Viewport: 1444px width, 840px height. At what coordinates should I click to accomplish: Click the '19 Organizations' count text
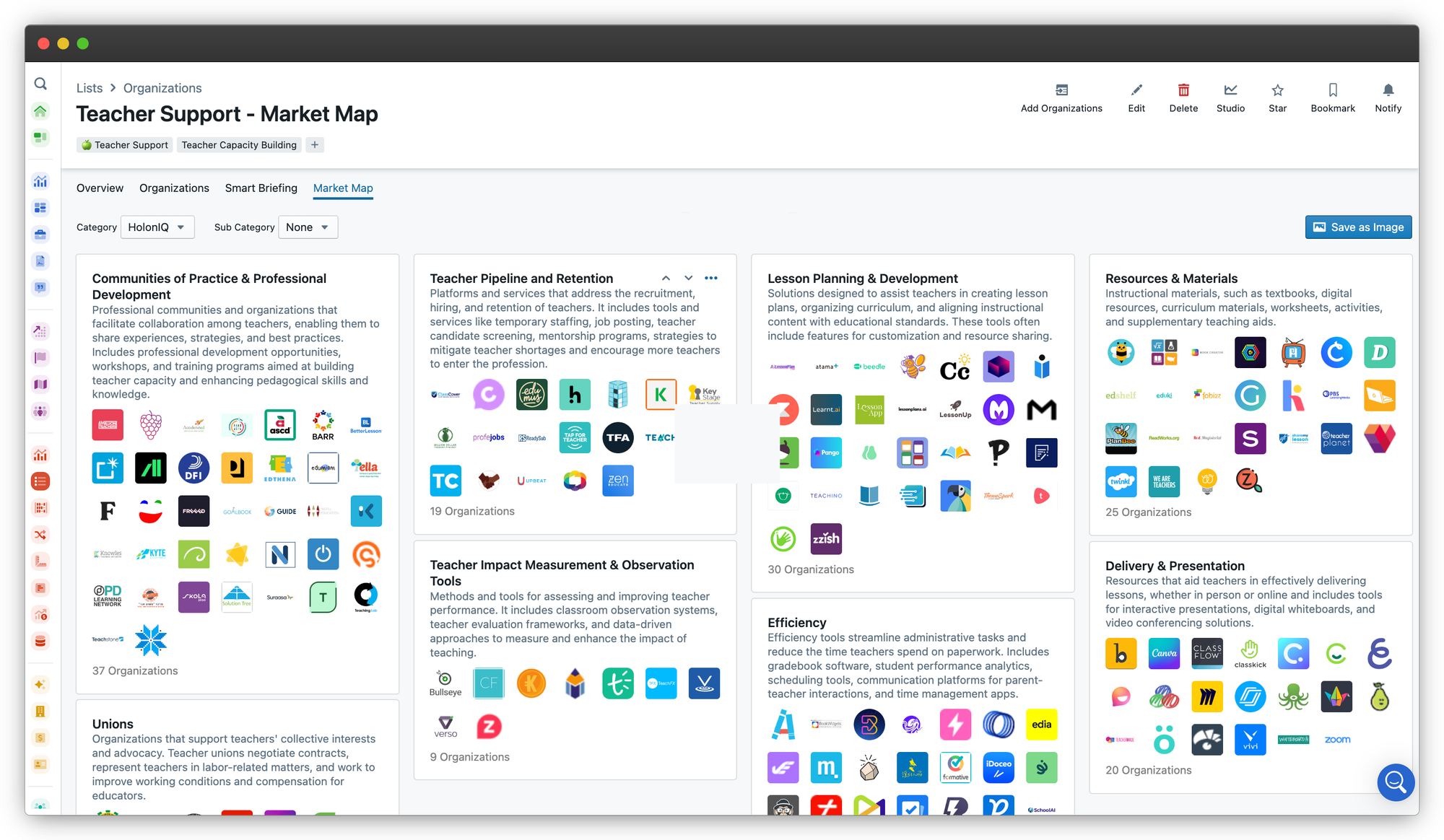(472, 511)
